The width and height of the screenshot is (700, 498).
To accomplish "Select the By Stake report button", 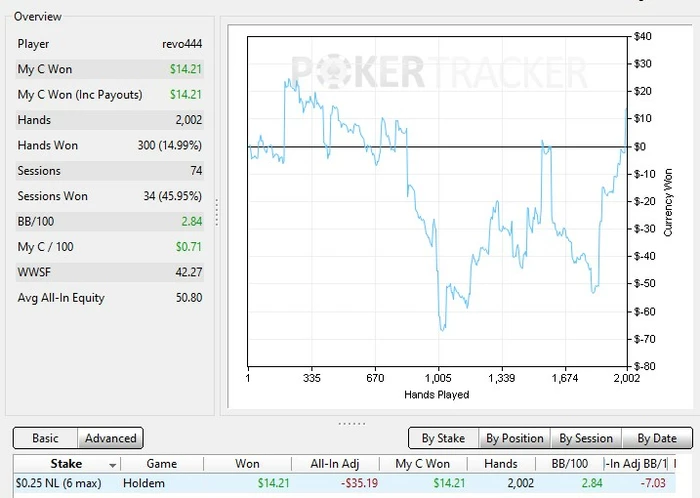I will (x=443, y=438).
